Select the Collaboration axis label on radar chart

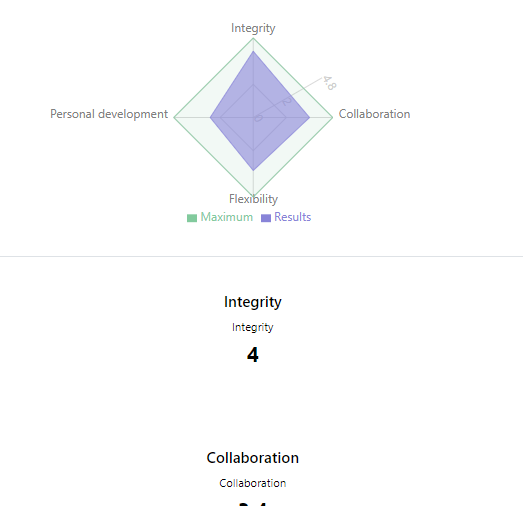click(x=374, y=114)
